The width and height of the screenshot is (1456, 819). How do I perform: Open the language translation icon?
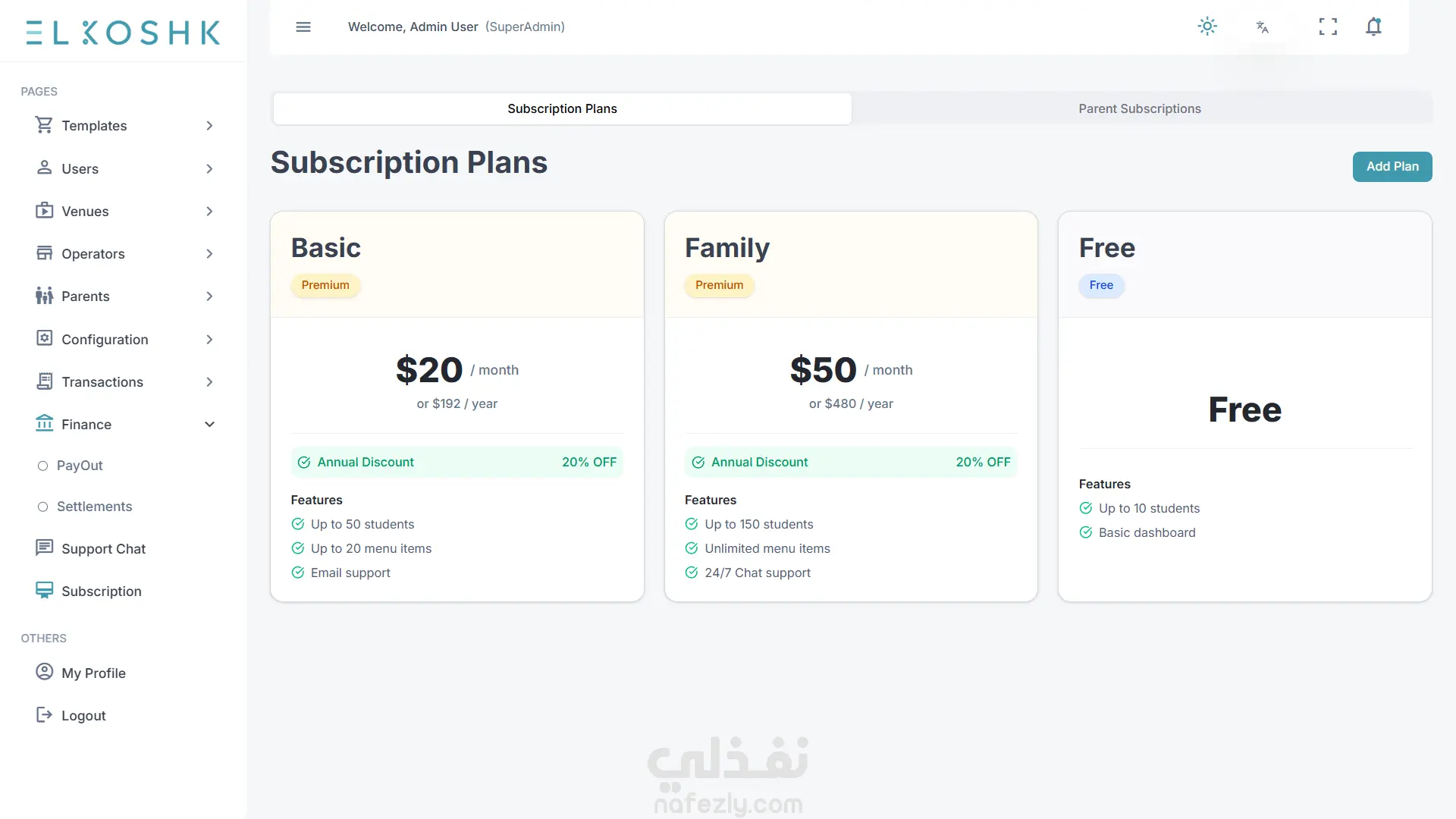point(1262,27)
